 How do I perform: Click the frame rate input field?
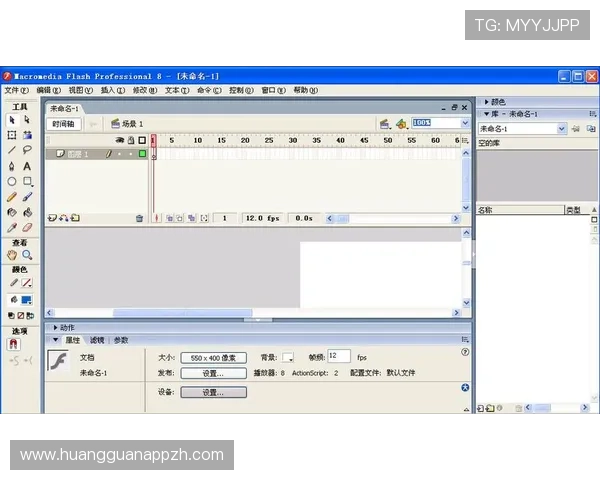pos(339,356)
